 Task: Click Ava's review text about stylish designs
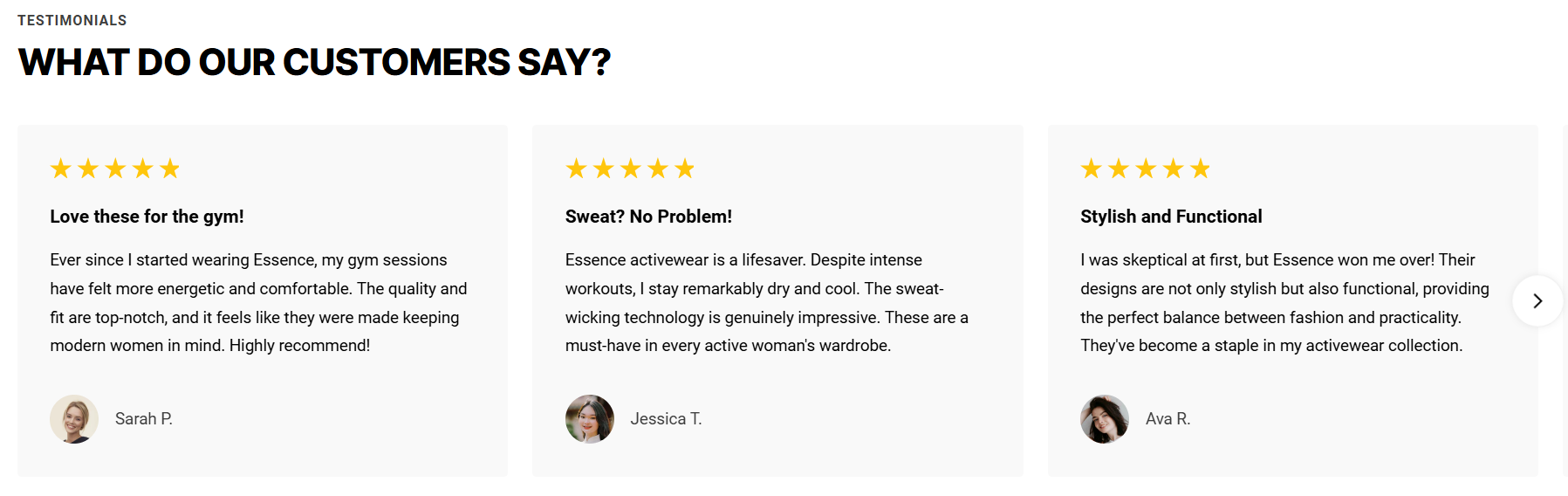[x=1284, y=303]
